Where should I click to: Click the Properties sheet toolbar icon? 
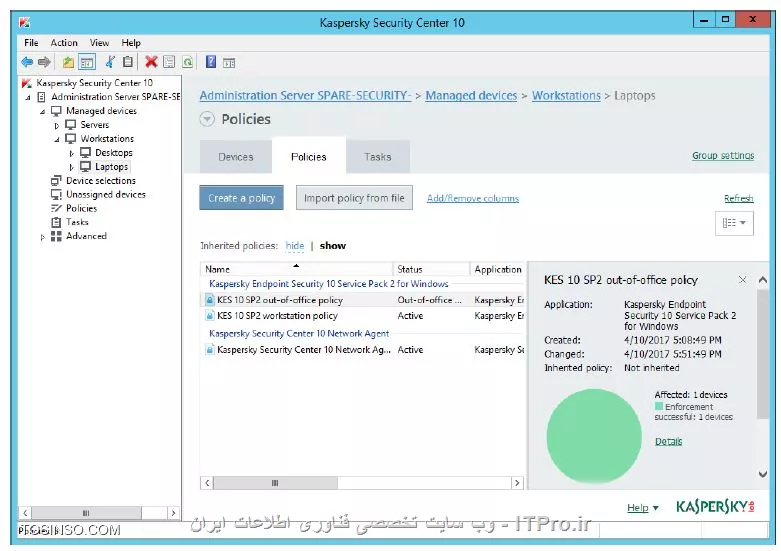tap(169, 62)
